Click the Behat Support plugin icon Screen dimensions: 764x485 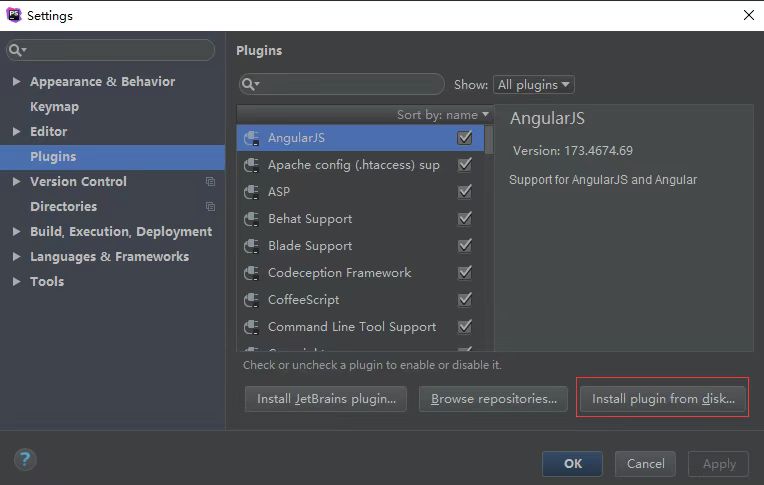[251, 219]
